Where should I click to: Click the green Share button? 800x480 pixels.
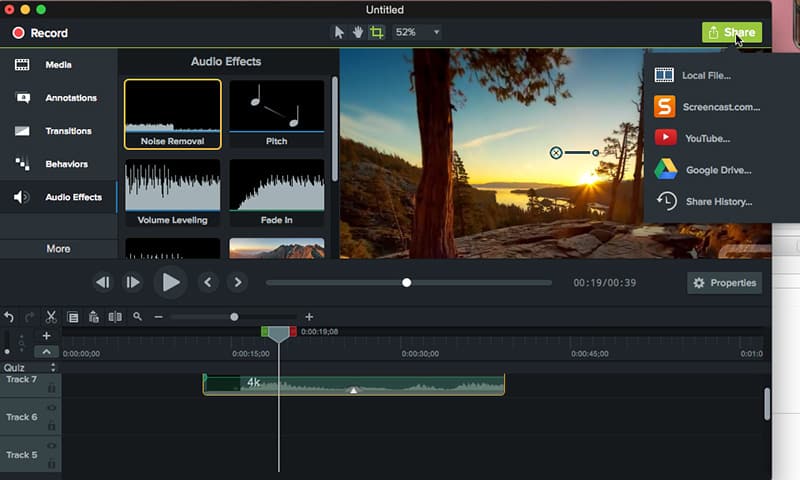click(x=732, y=33)
